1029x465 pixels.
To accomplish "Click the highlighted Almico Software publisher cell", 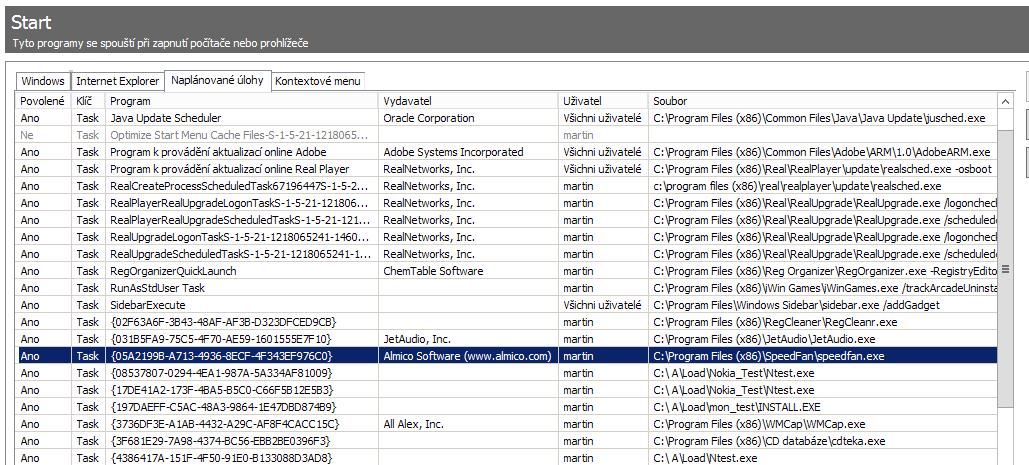I will pyautogui.click(x=467, y=356).
